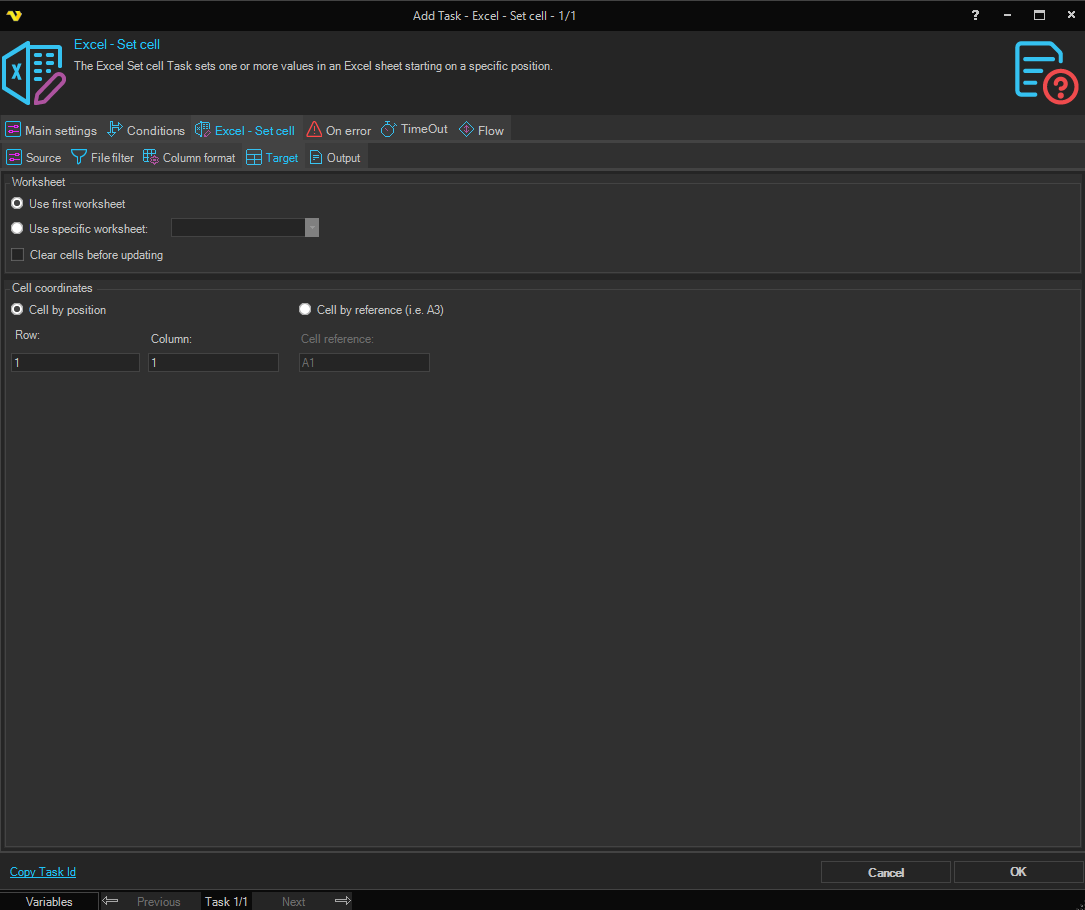Open the Variables panel button
Screen dimensions: 1085x910
[49, 901]
